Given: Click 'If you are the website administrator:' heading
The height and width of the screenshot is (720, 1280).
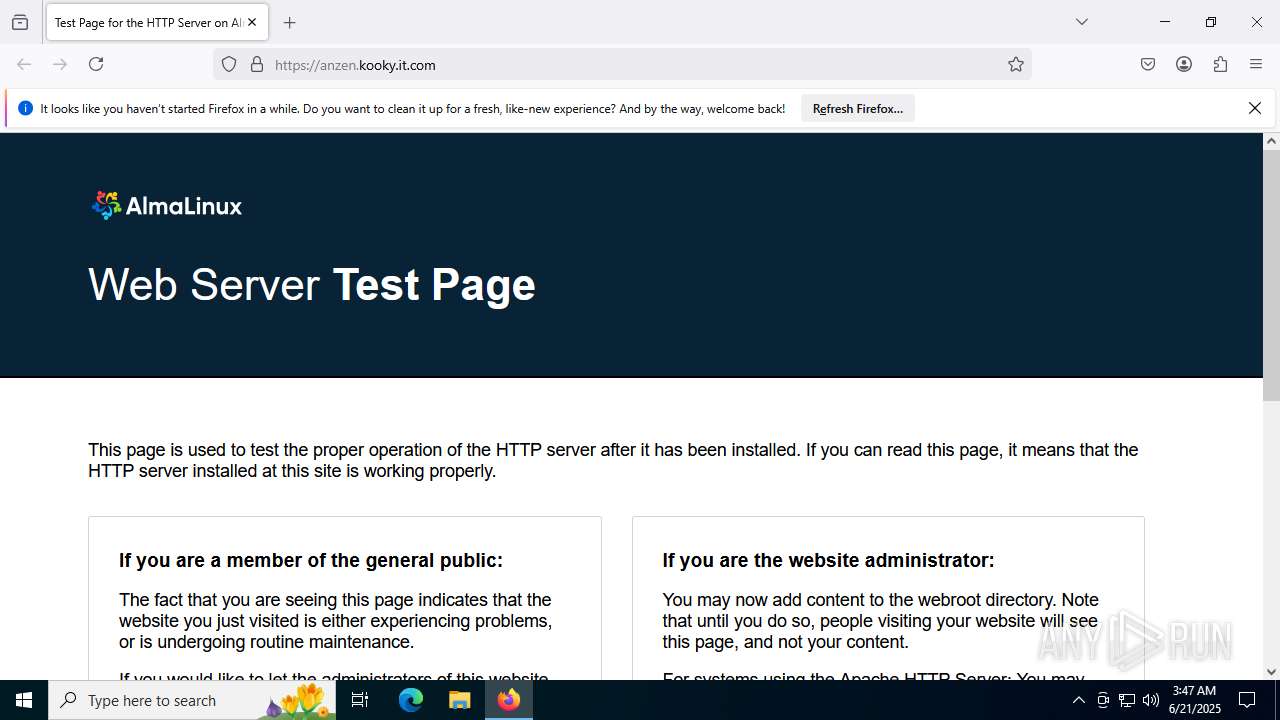Looking at the screenshot, I should [x=828, y=560].
